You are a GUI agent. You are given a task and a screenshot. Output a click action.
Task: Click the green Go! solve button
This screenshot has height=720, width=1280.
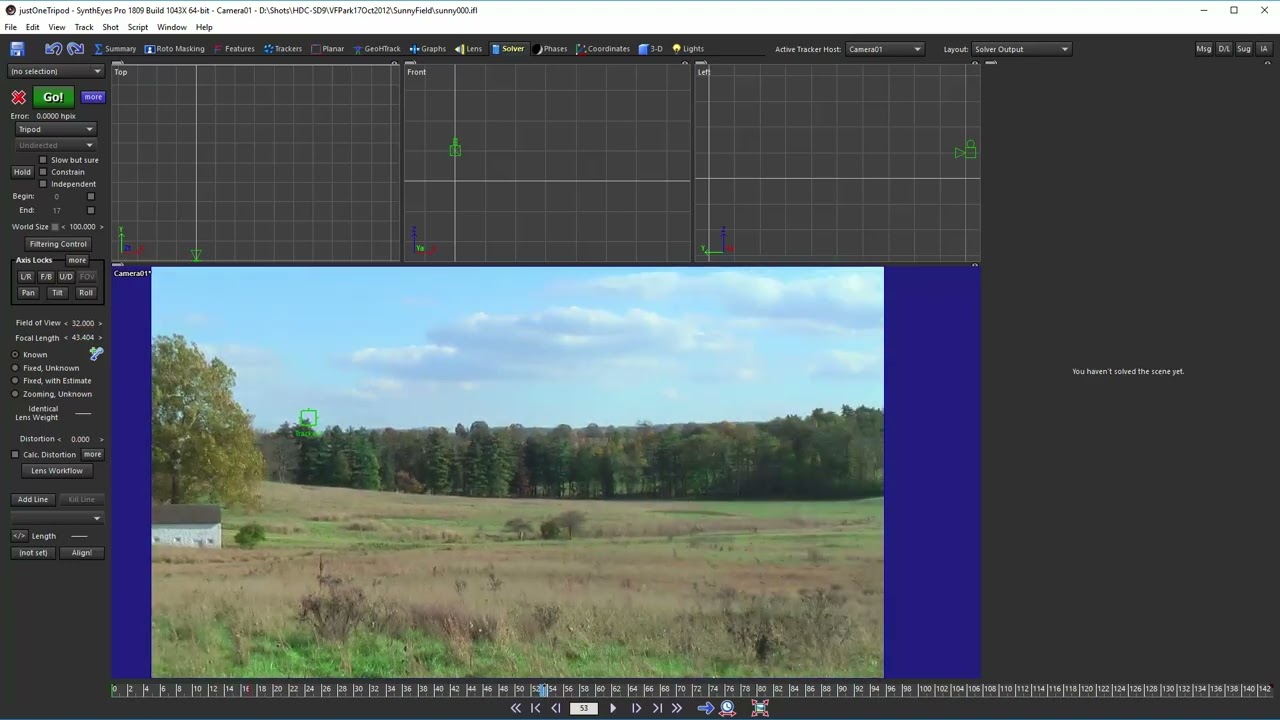point(53,97)
